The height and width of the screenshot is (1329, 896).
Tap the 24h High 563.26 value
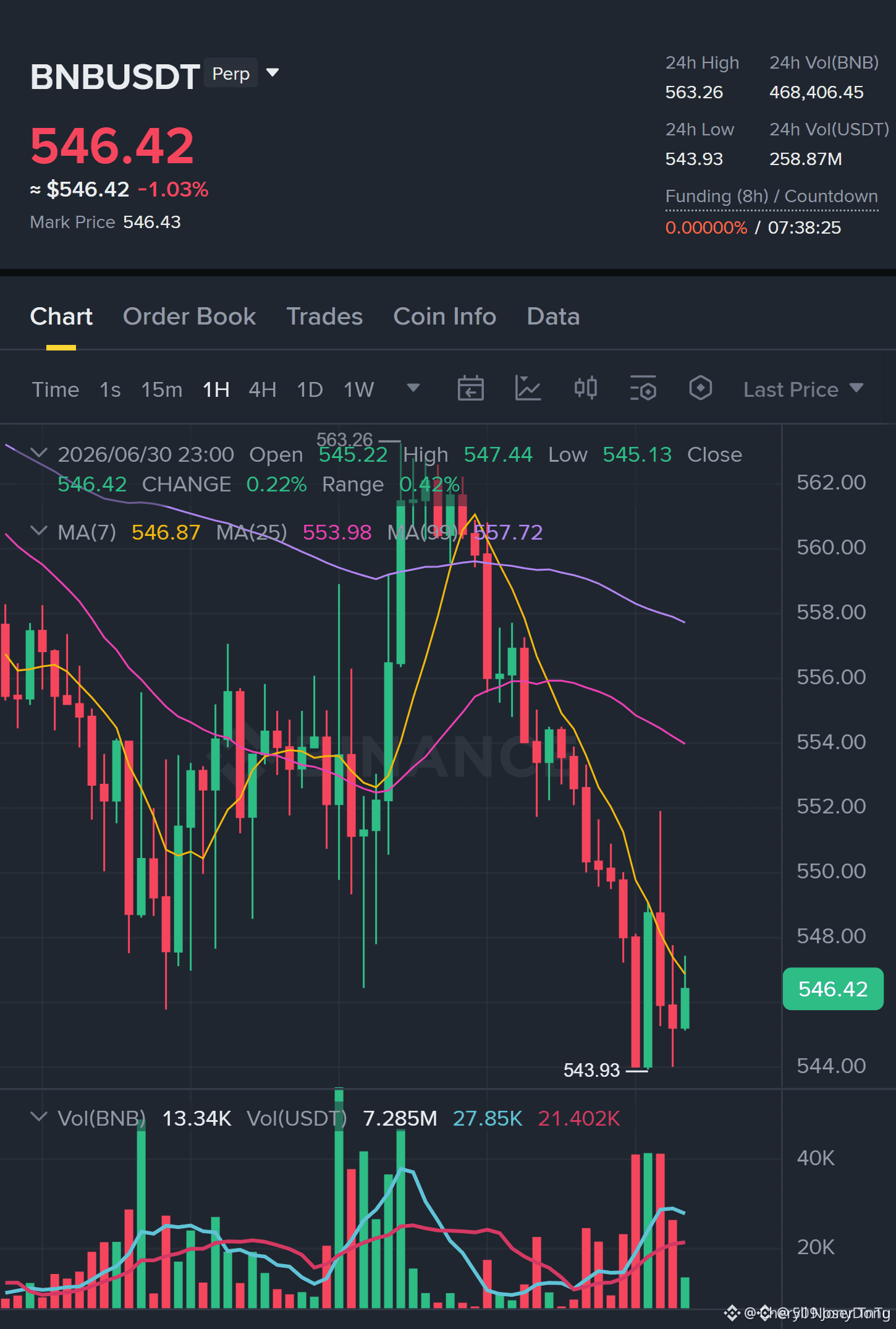point(694,92)
